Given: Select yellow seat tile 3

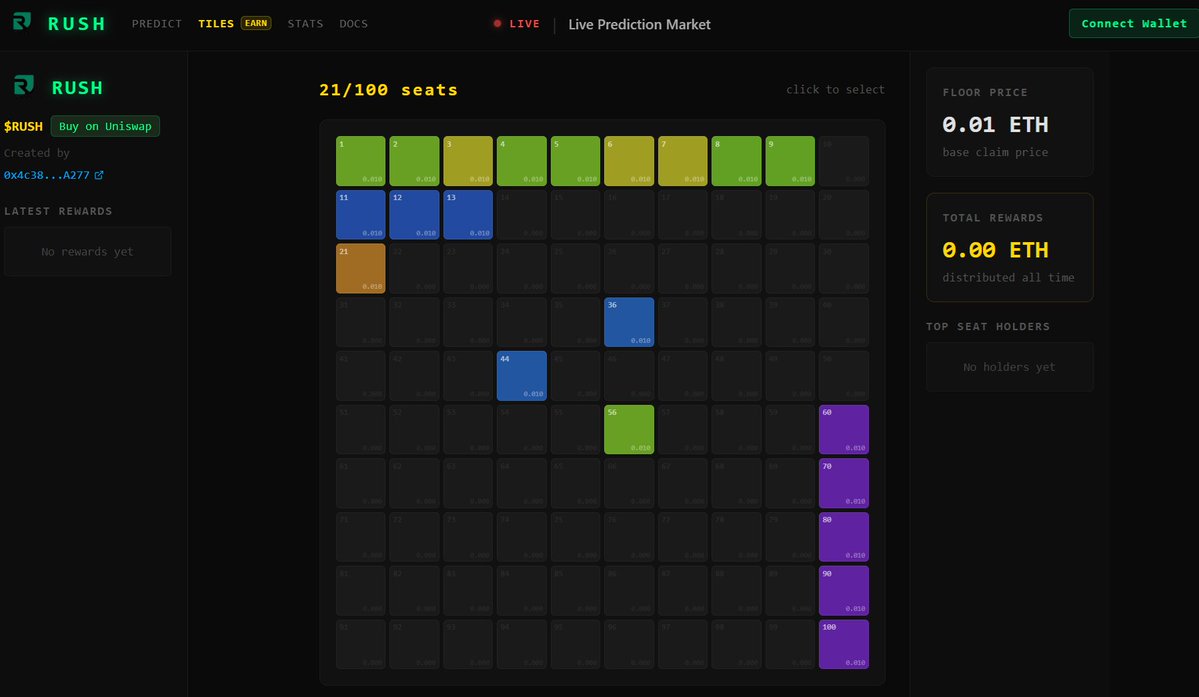Looking at the screenshot, I should (x=468, y=161).
